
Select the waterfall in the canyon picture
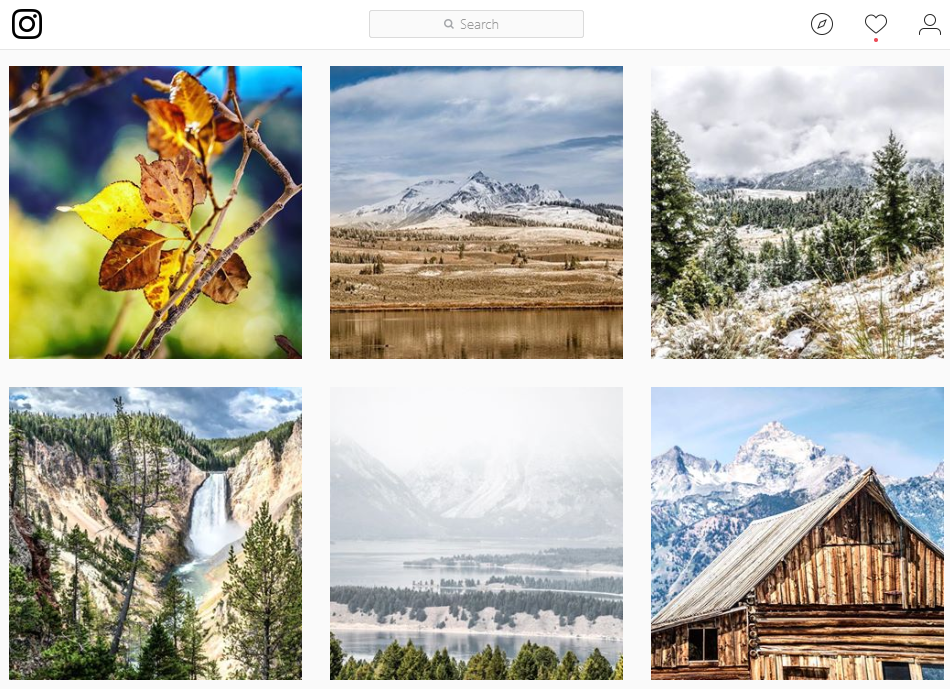(x=210, y=514)
